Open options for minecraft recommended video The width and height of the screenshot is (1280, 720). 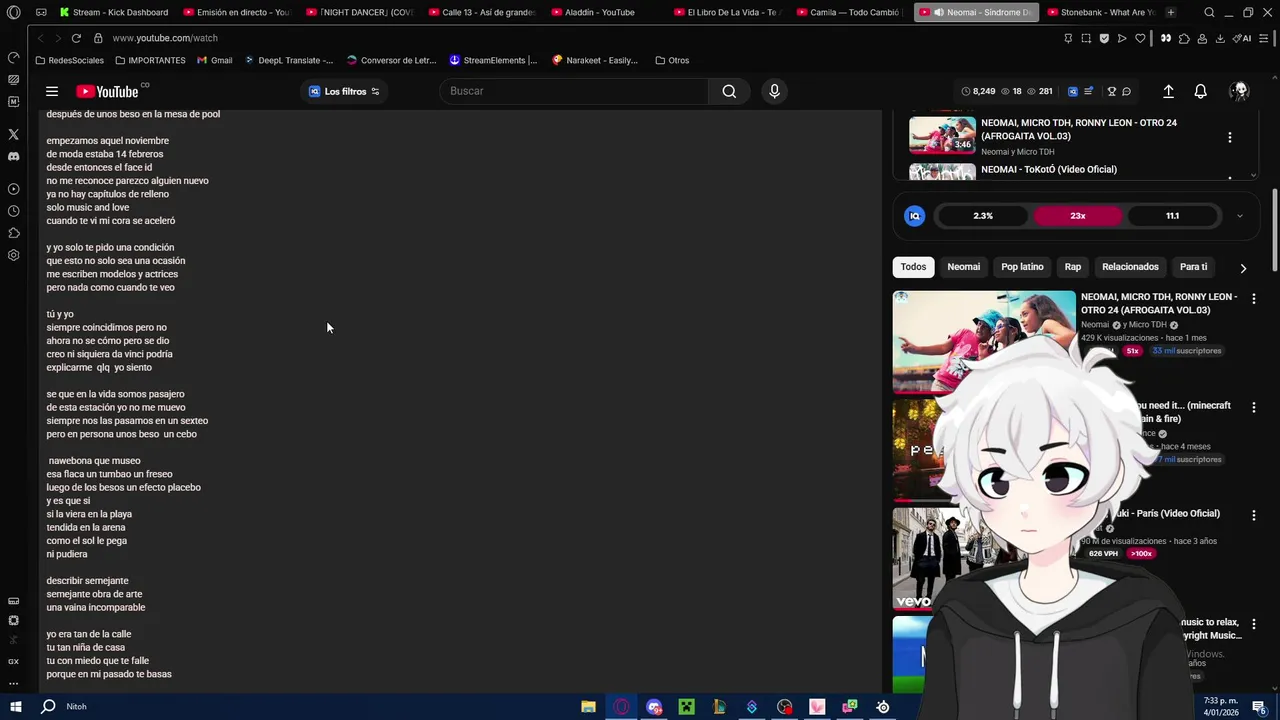click(x=1254, y=407)
